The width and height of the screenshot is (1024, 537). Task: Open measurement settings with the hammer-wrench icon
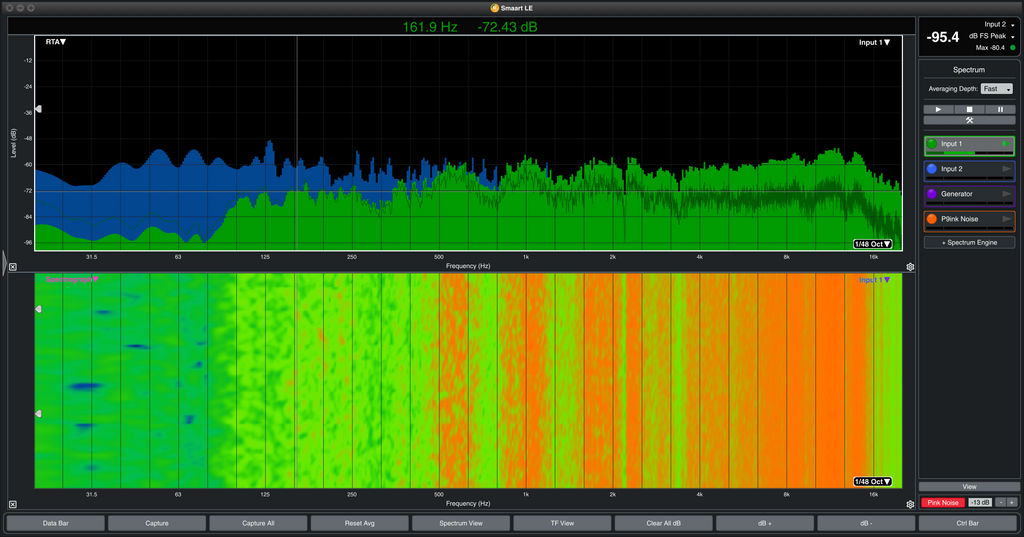[969, 120]
